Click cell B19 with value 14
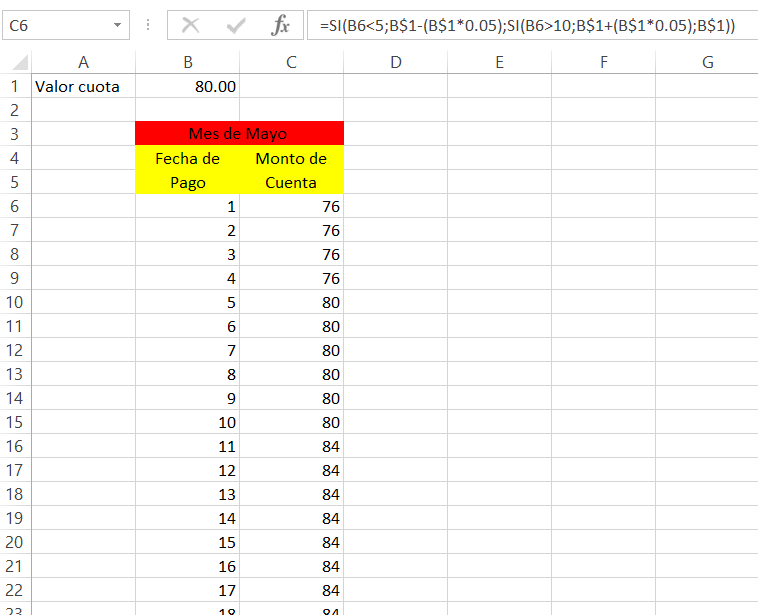The height and width of the screenshot is (615, 758). [x=188, y=518]
